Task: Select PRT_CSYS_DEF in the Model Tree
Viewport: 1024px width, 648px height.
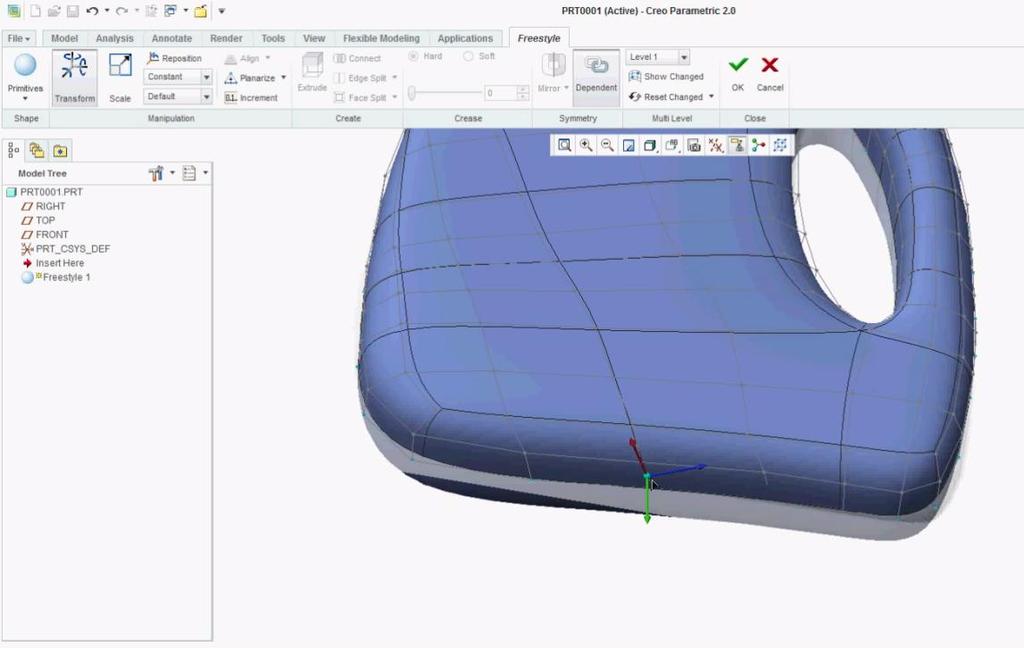Action: point(66,249)
